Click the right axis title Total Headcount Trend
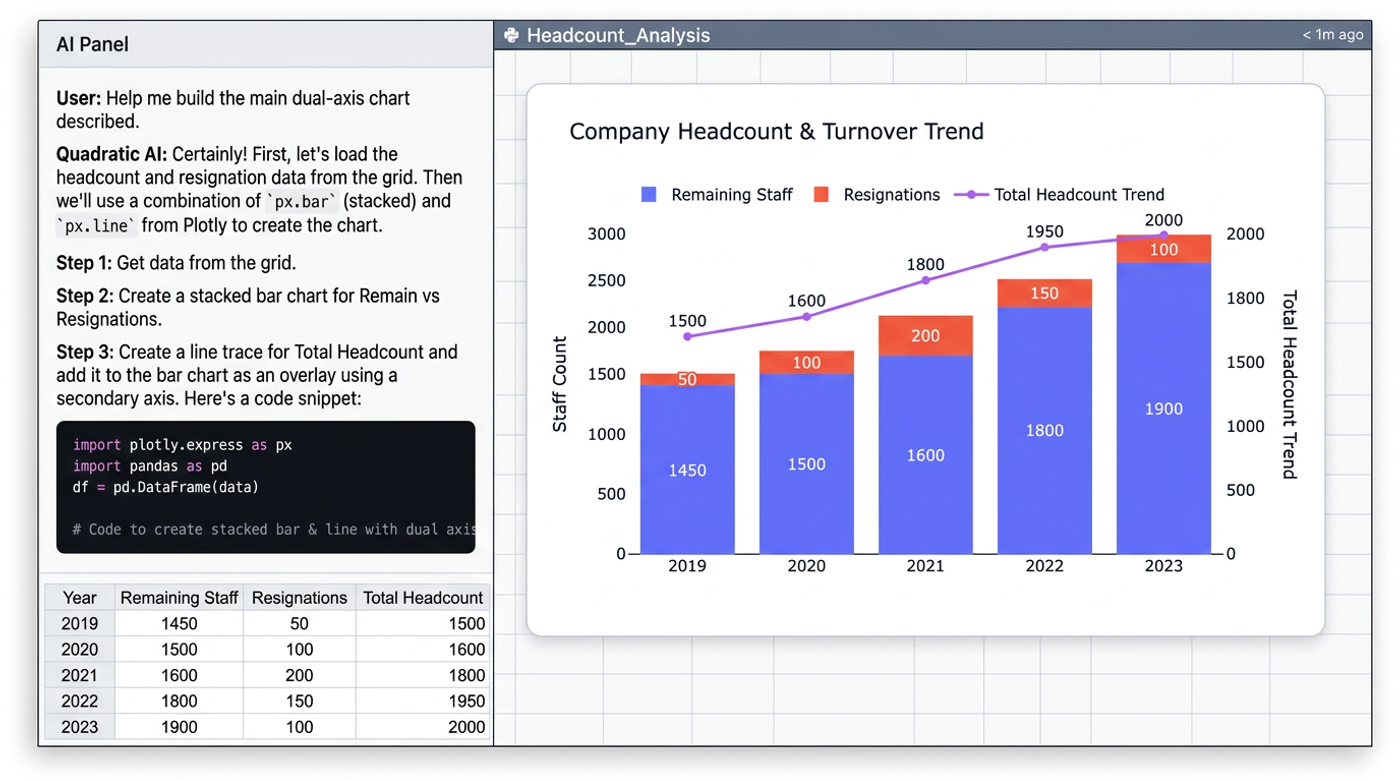 pos(1290,385)
